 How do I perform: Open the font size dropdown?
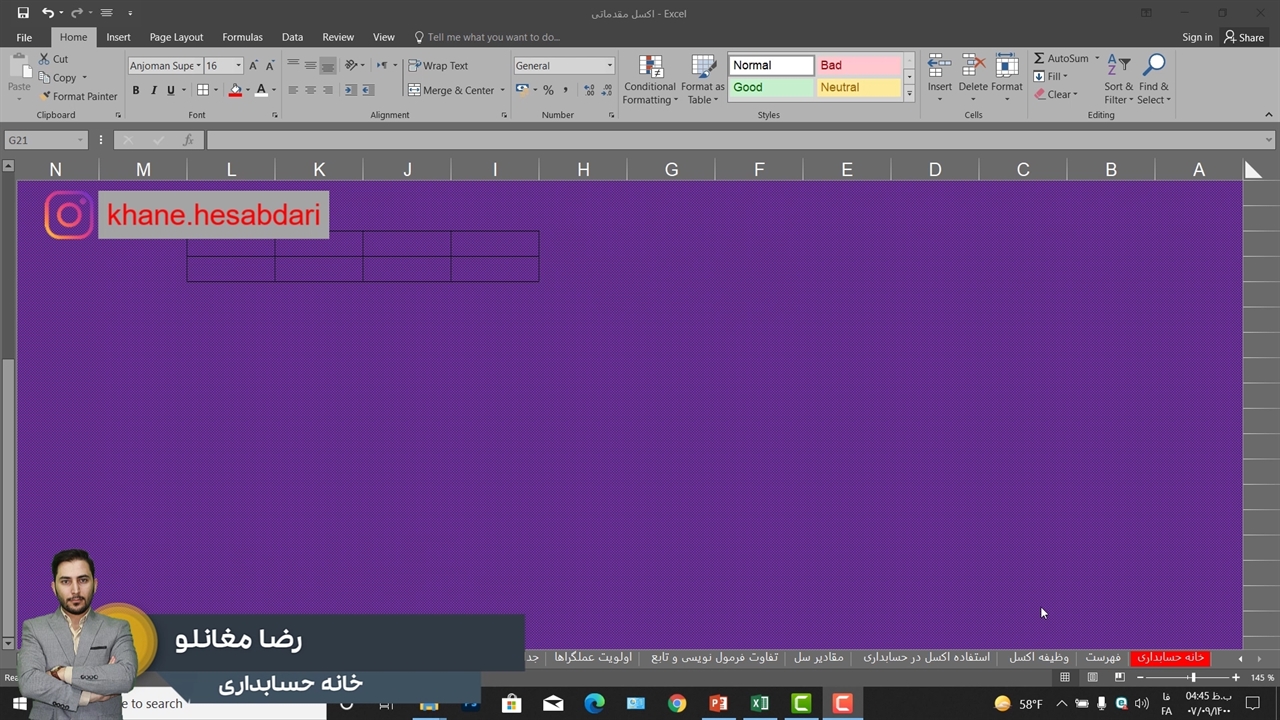pos(238,66)
